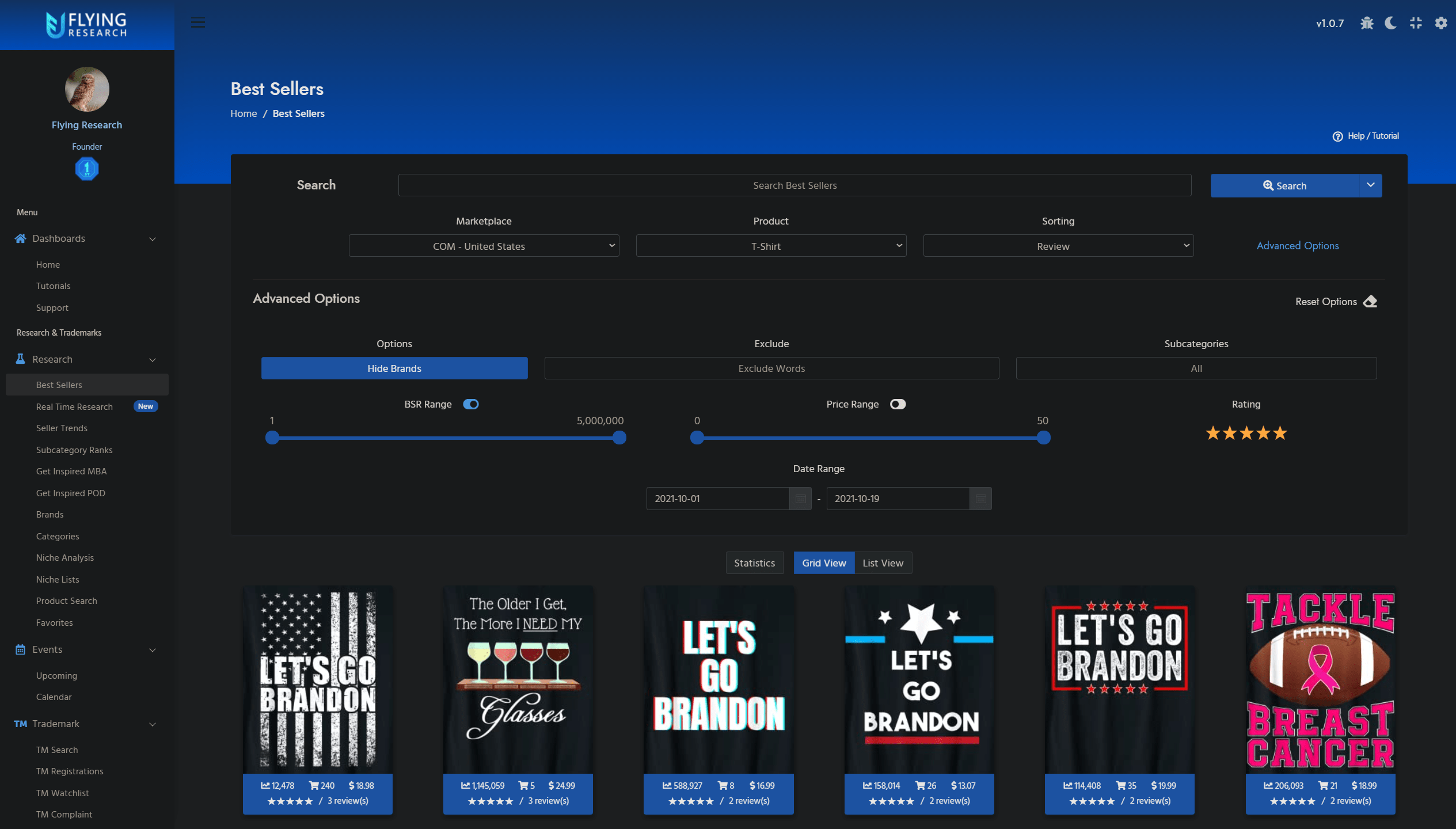Click the BSR Range maximum slider handle
Viewport: 1456px width, 829px height.
(619, 438)
